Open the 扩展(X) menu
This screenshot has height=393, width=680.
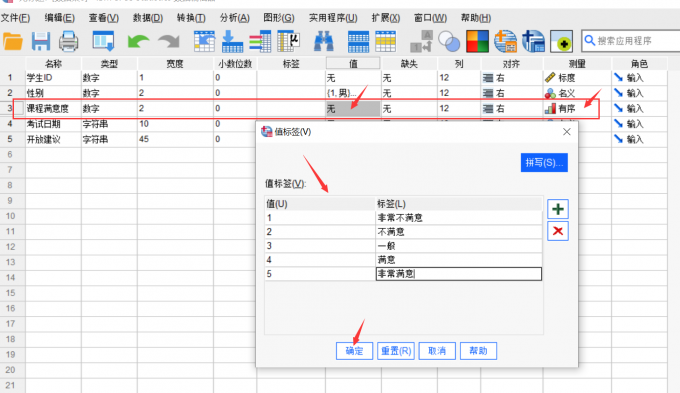pos(386,18)
